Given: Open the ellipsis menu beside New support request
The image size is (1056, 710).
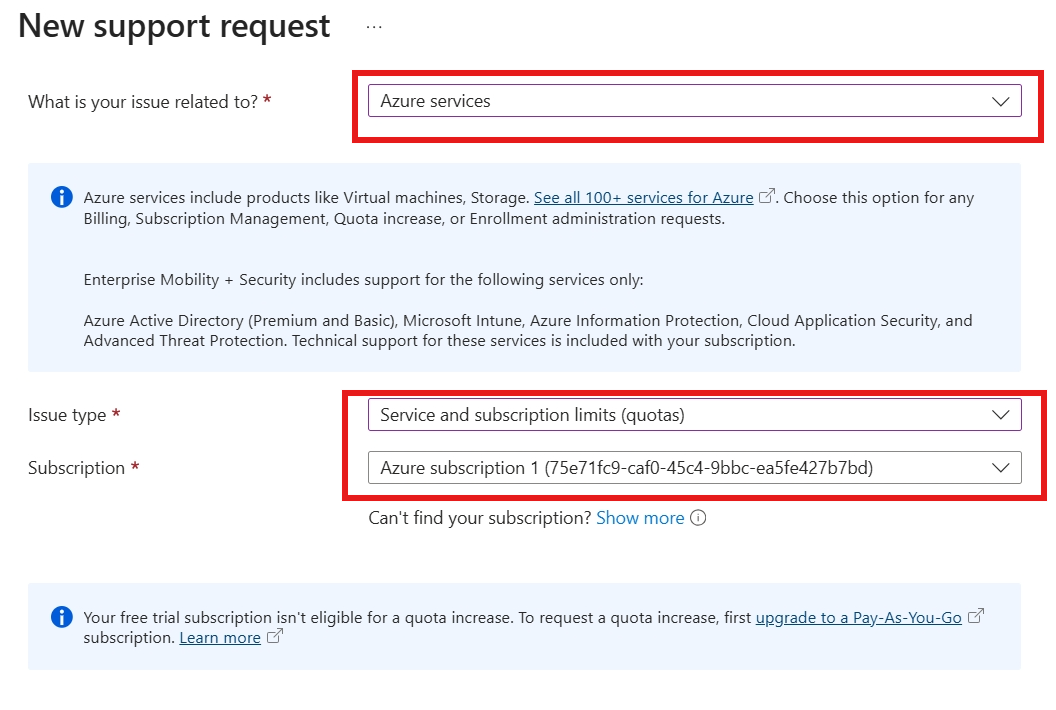Looking at the screenshot, I should pyautogui.click(x=374, y=27).
